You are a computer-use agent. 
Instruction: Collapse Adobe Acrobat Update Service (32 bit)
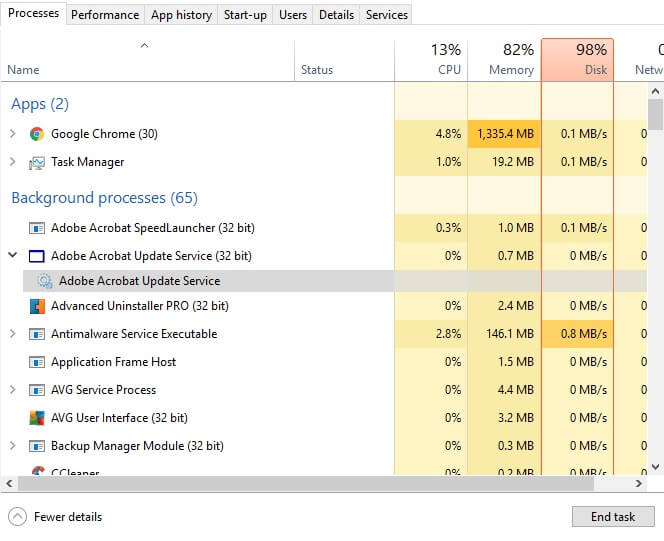coord(13,255)
